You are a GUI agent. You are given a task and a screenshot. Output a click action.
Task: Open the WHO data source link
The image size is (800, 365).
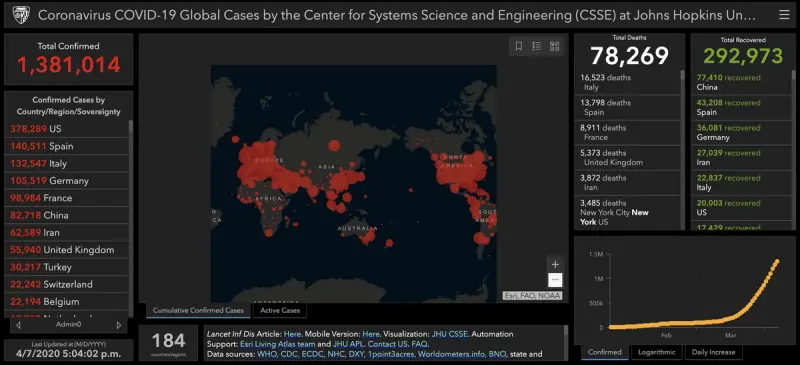click(x=267, y=354)
